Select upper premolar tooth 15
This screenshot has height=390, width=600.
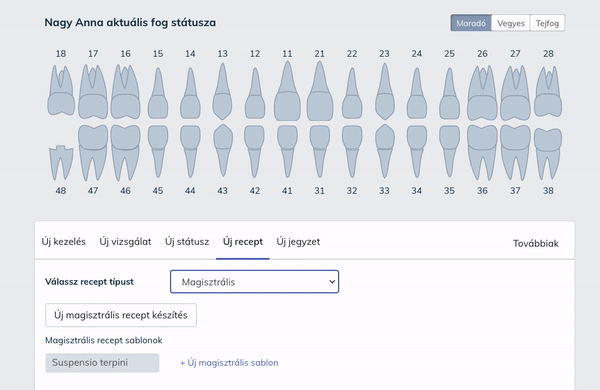pyautogui.click(x=158, y=93)
